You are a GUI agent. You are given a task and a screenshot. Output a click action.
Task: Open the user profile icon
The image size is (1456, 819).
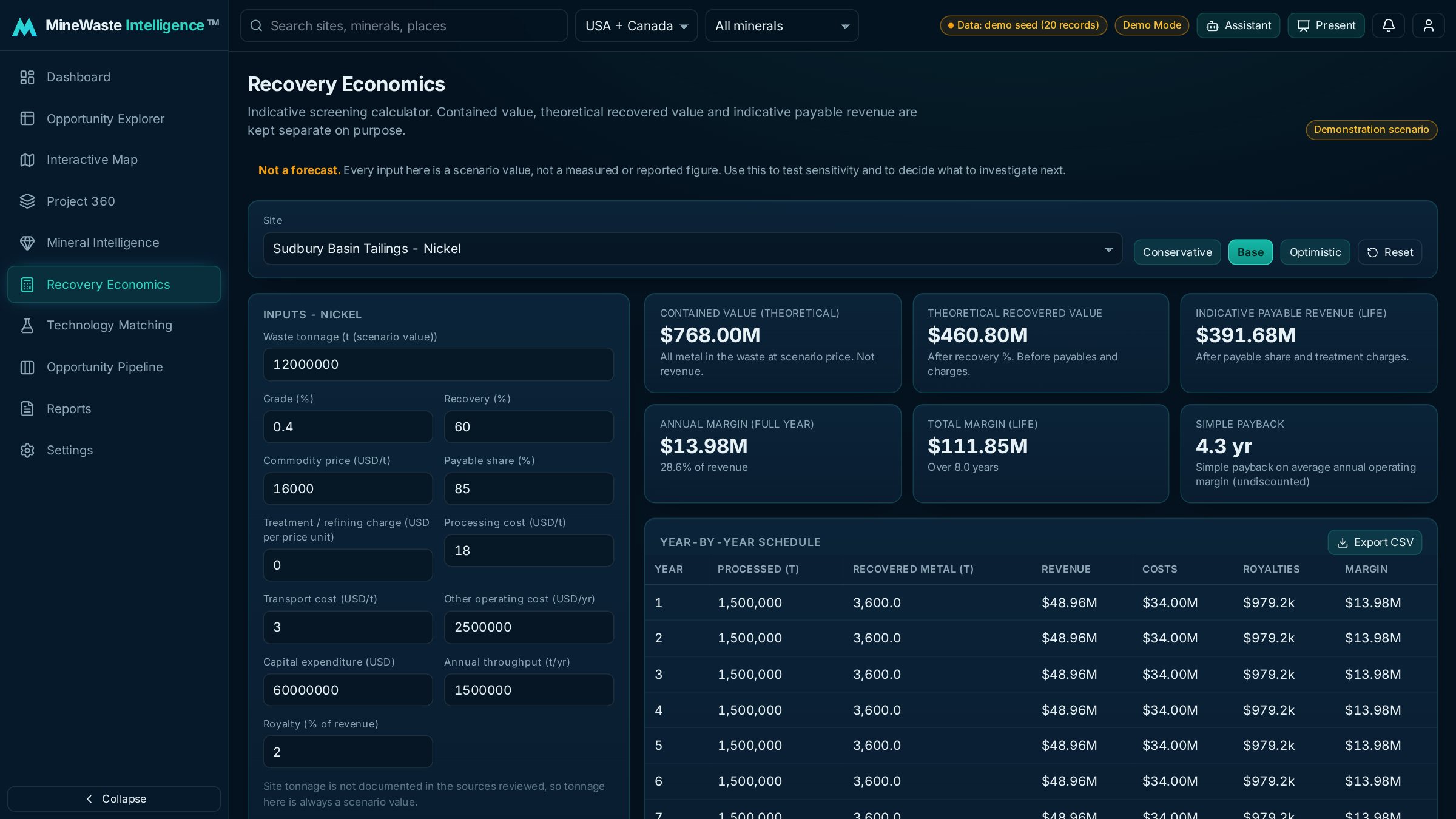click(1429, 25)
